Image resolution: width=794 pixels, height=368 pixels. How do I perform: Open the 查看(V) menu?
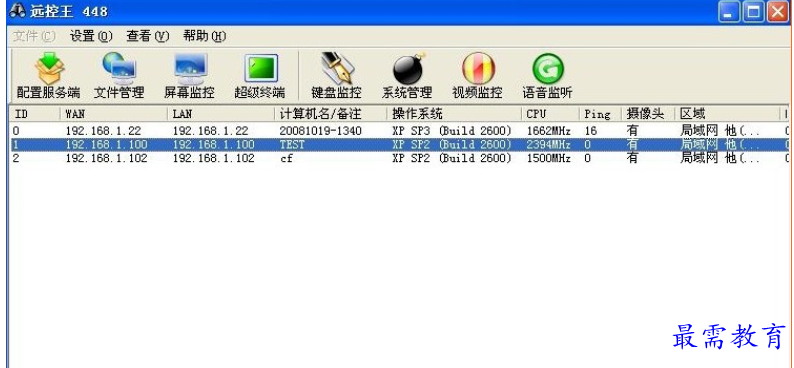point(147,36)
